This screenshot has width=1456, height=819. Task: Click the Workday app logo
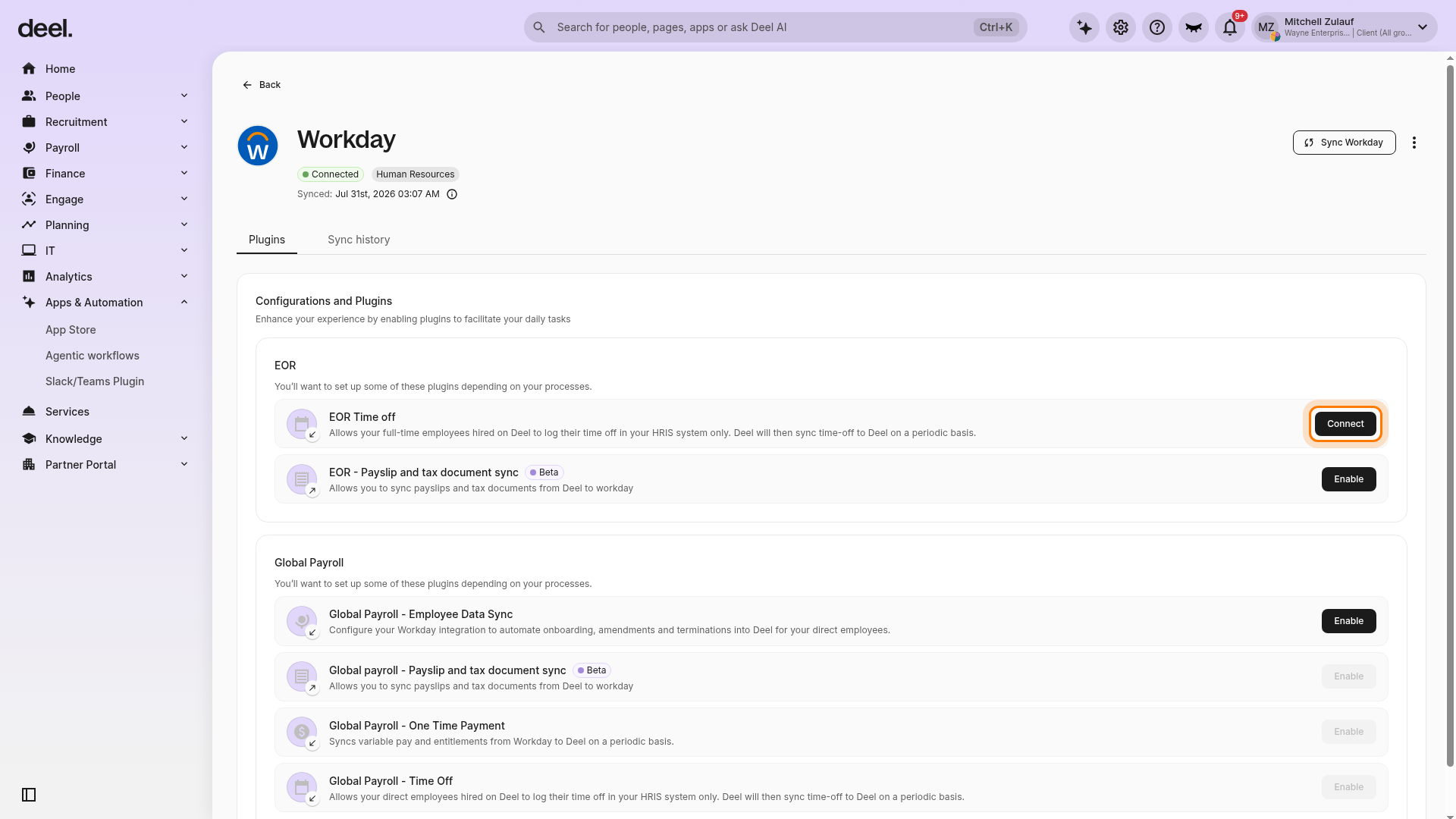point(258,146)
